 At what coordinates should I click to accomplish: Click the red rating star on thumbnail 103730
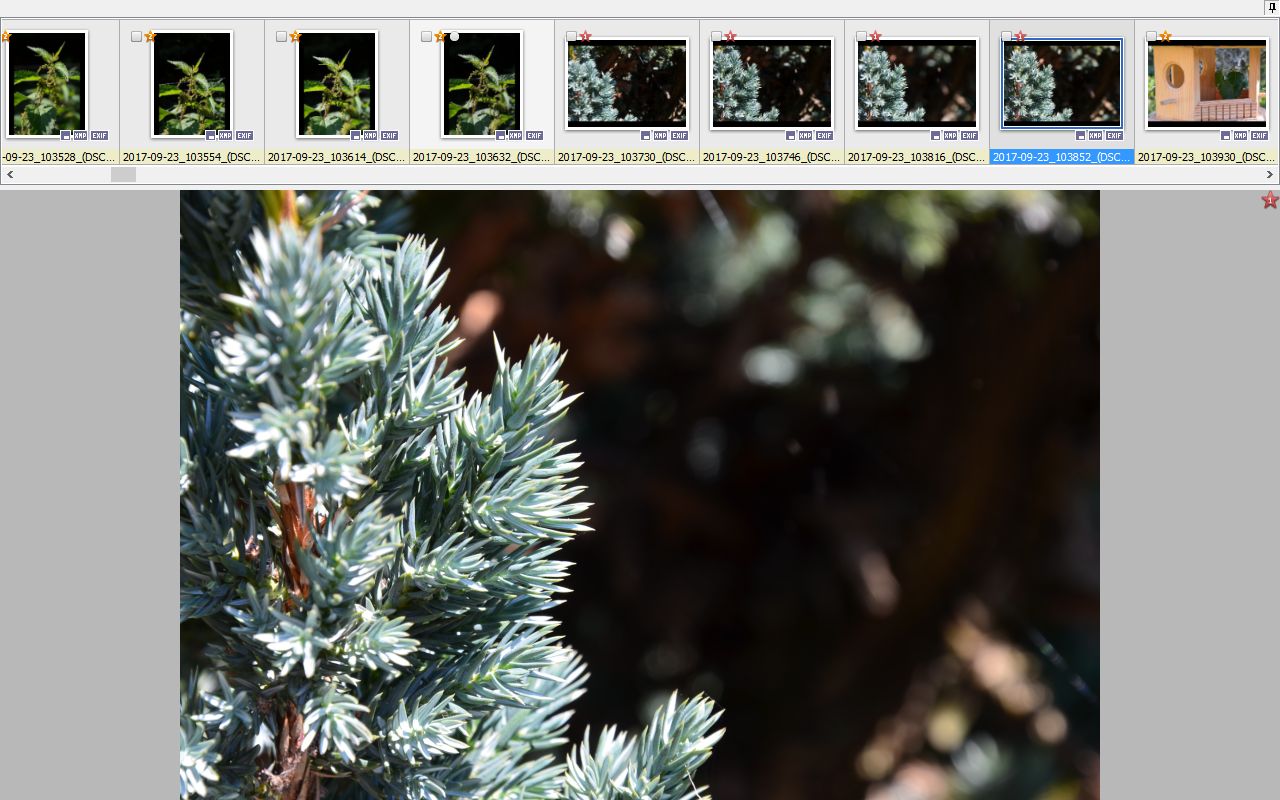click(585, 37)
